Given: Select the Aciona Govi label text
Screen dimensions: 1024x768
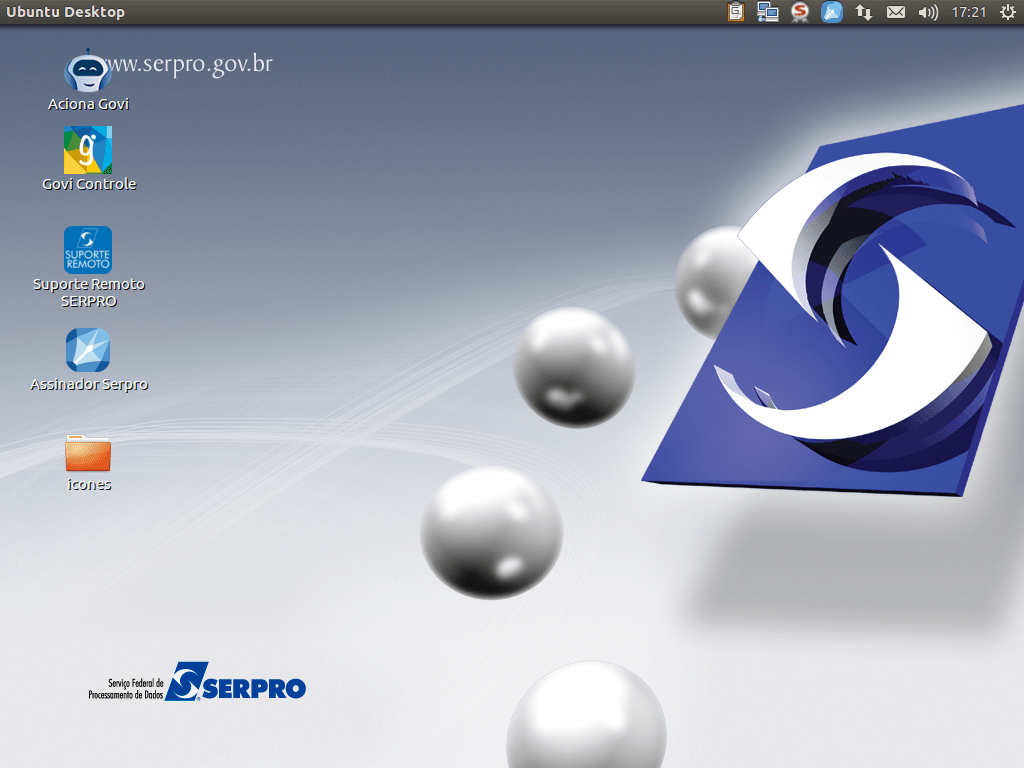Looking at the screenshot, I should [88, 104].
